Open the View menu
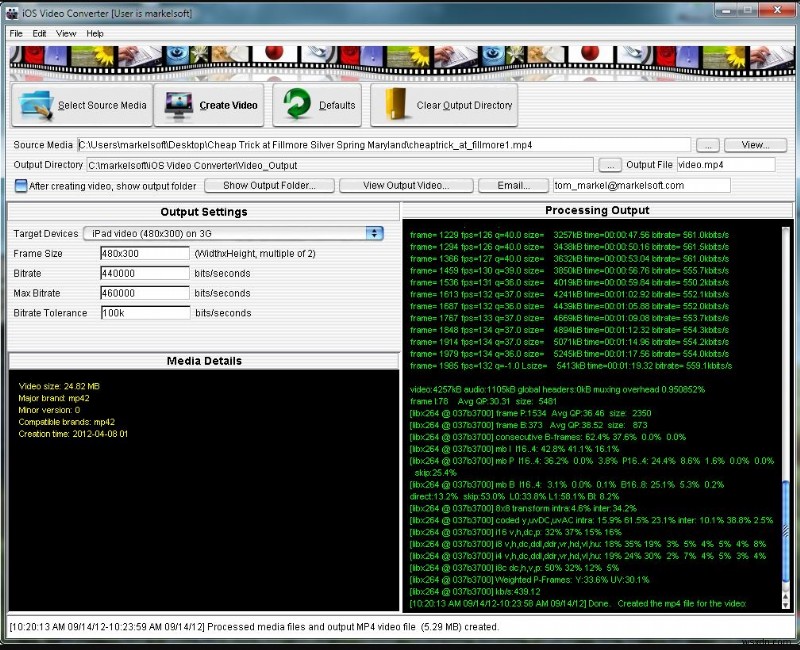Image resolution: width=800 pixels, height=650 pixels. 66,33
